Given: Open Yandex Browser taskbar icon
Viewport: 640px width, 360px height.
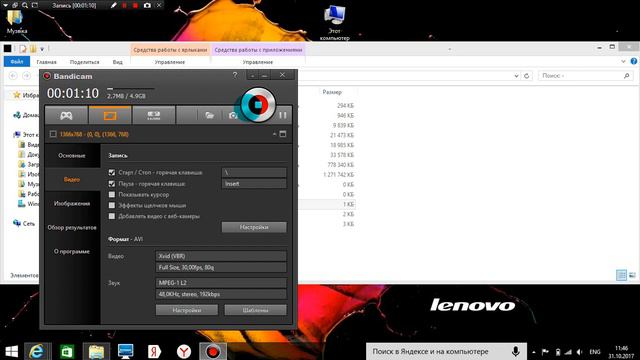Looking at the screenshot, I should click(184, 351).
